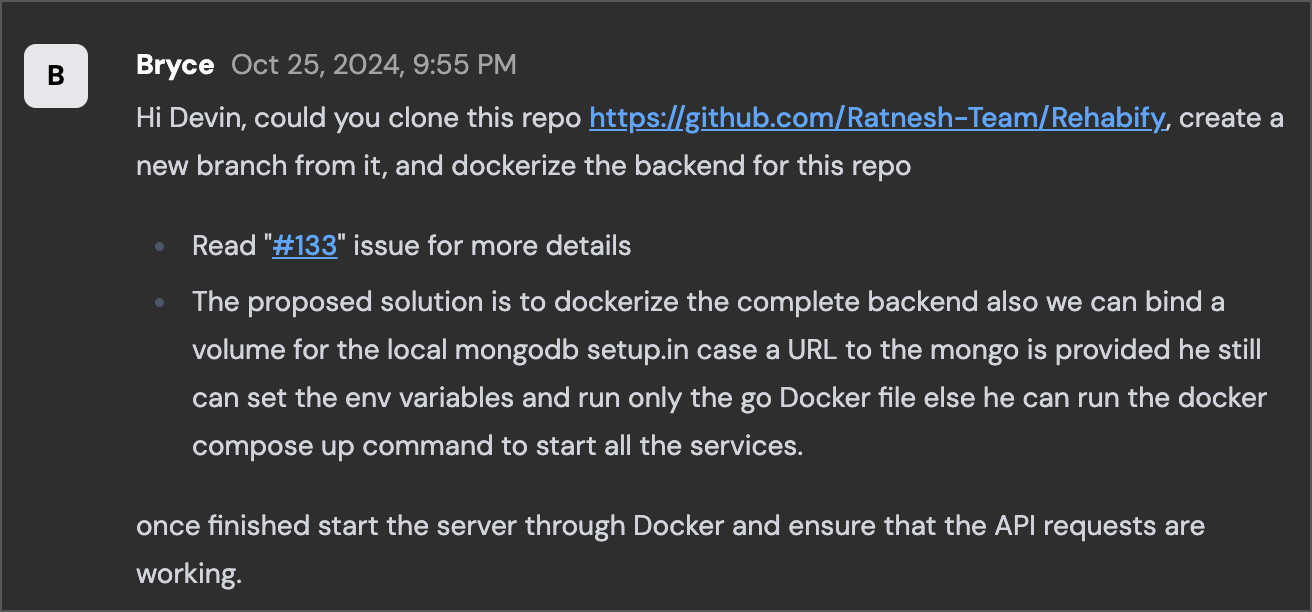This screenshot has width=1312, height=612.
Task: Open the #133 issue link
Action: coord(304,246)
